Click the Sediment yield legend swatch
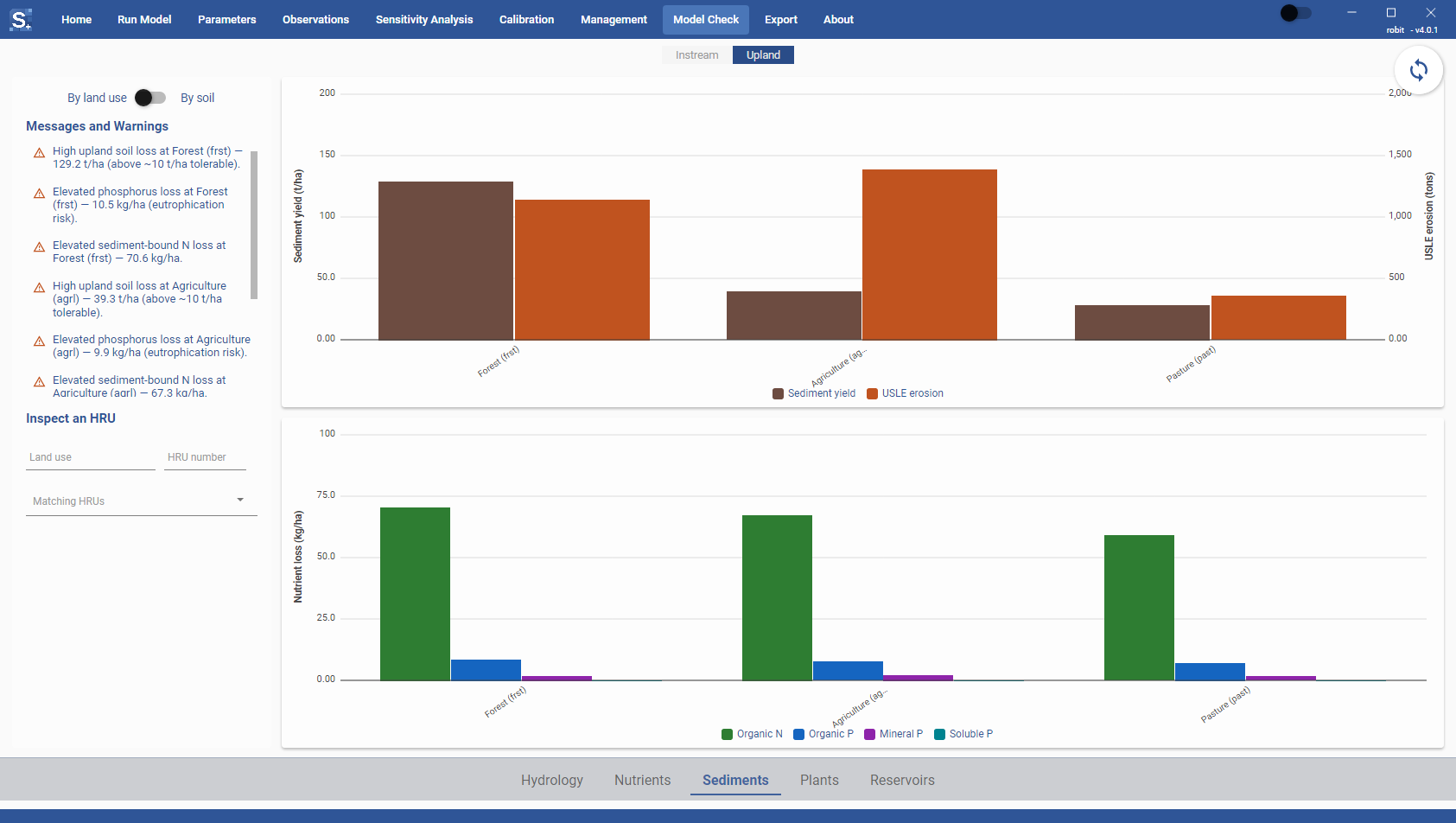The height and width of the screenshot is (823, 1456). tap(779, 393)
